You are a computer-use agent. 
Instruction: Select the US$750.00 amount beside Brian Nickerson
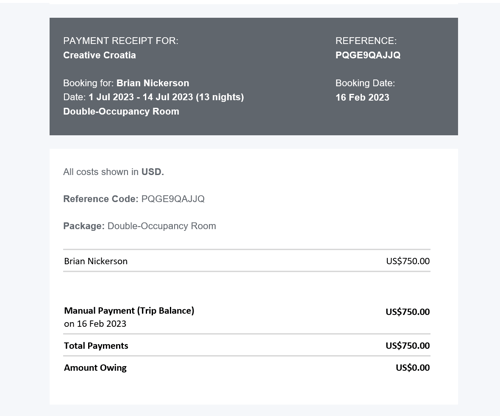coord(408,261)
